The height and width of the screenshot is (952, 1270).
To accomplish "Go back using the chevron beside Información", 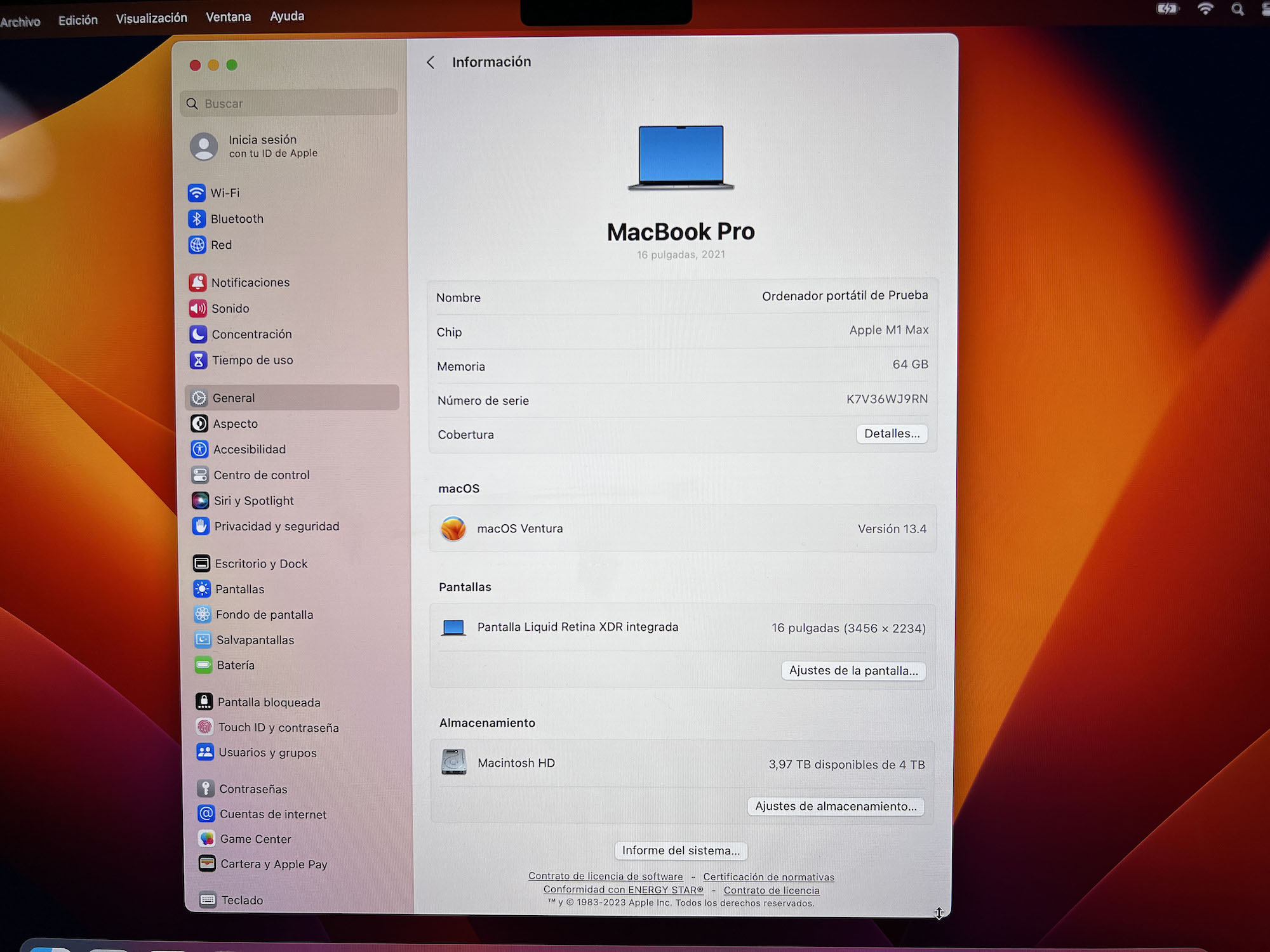I will point(431,62).
